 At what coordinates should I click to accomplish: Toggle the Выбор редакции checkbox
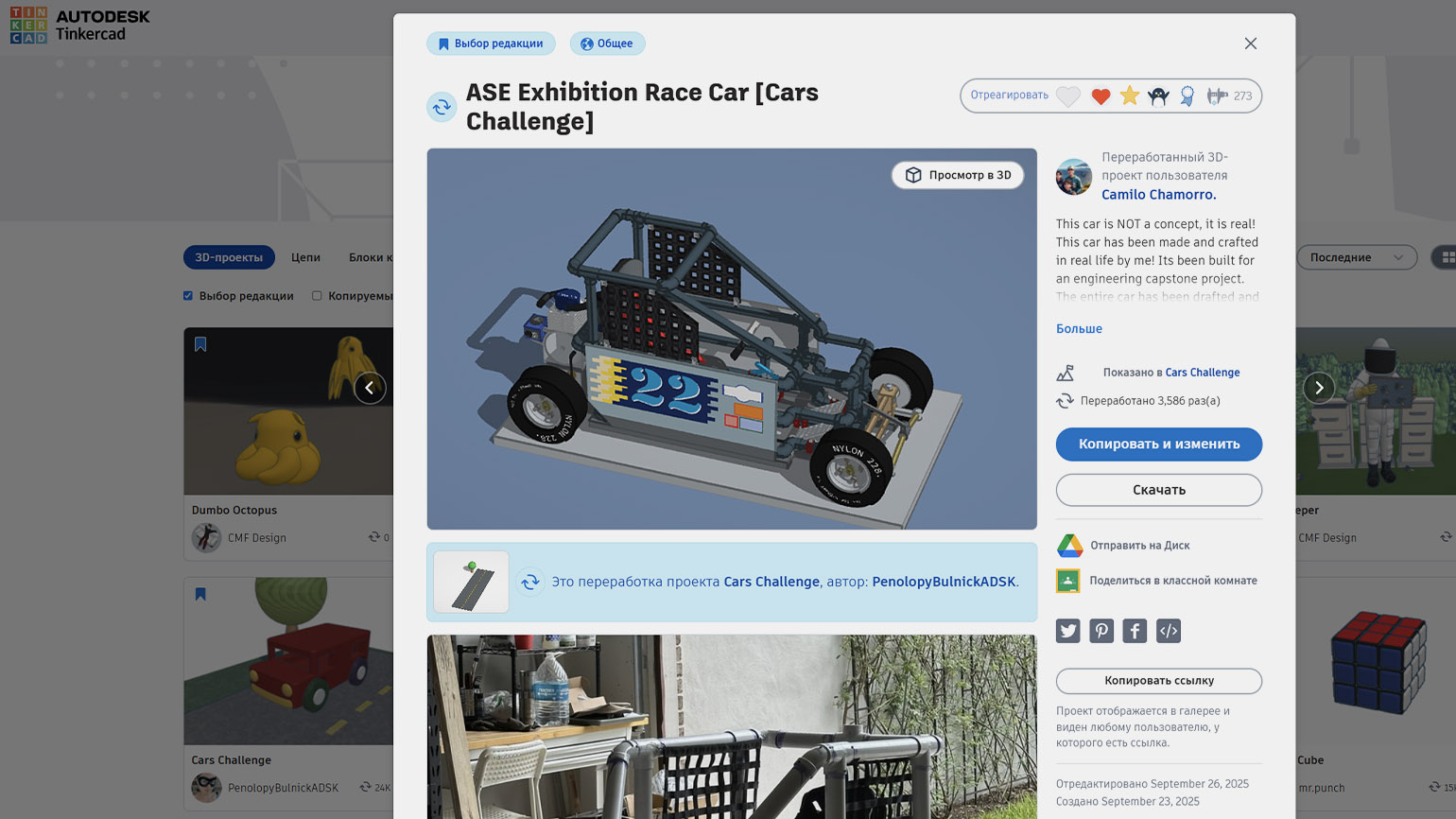click(x=188, y=296)
